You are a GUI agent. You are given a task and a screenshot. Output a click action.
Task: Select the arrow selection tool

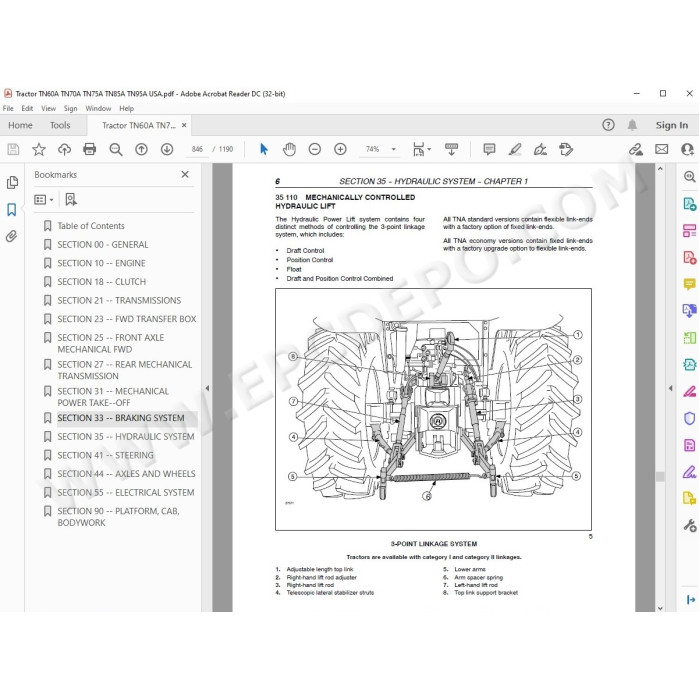point(264,149)
